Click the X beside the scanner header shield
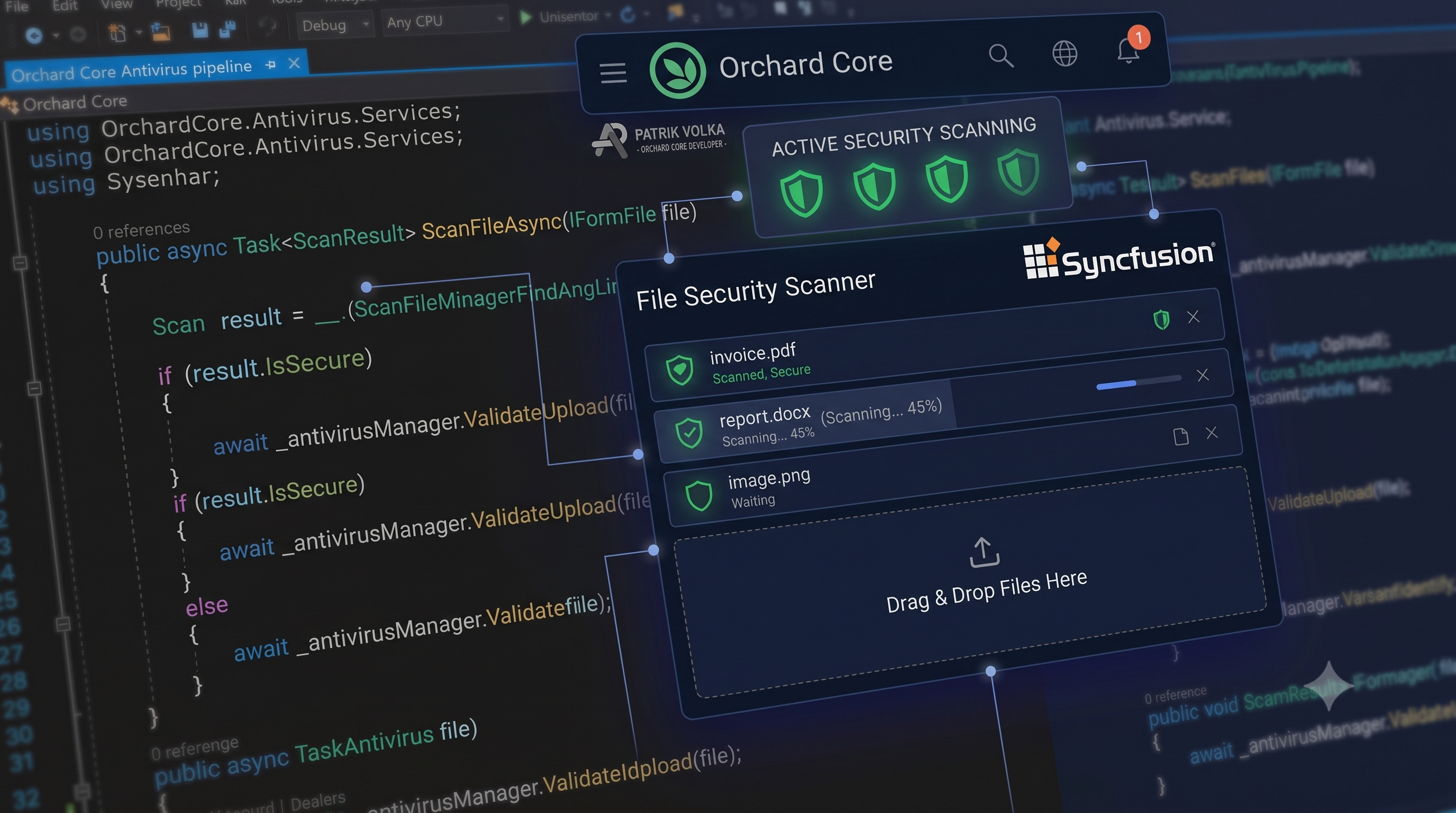Viewport: 1456px width, 813px height. pos(1193,317)
